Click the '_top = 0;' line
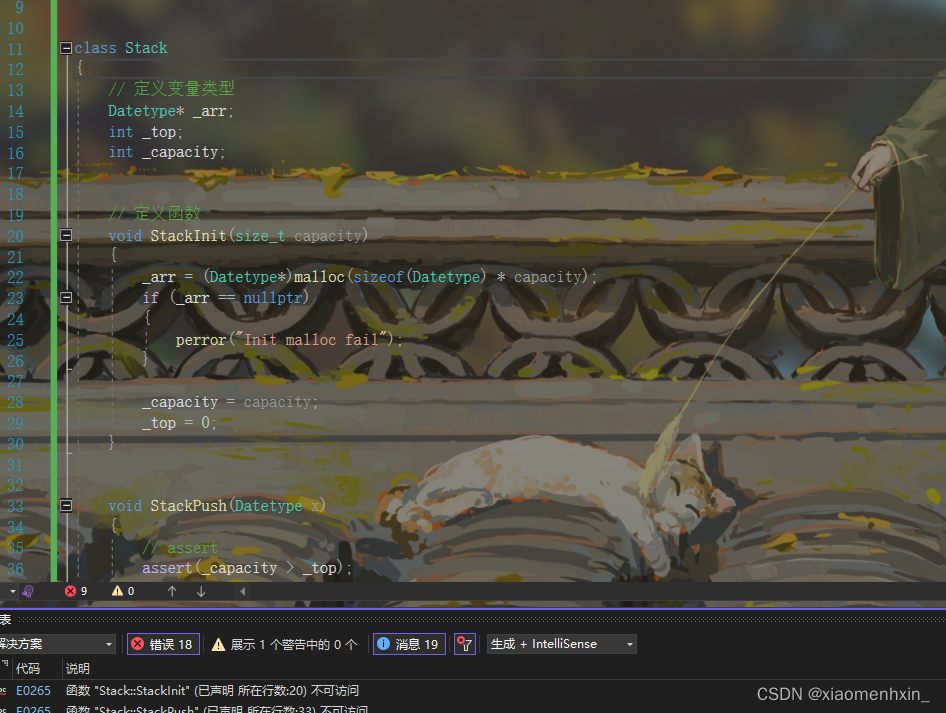Screen dimensions: 946x713 [179, 423]
